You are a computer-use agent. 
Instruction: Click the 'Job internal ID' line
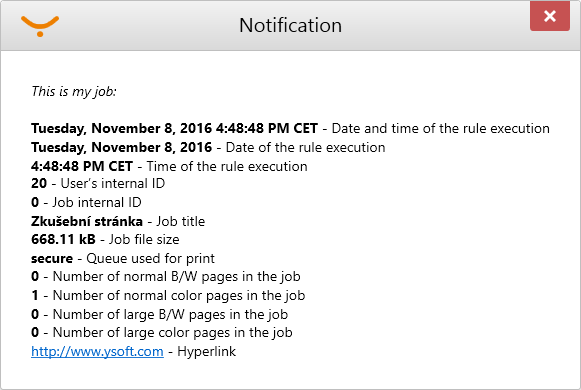point(86,202)
